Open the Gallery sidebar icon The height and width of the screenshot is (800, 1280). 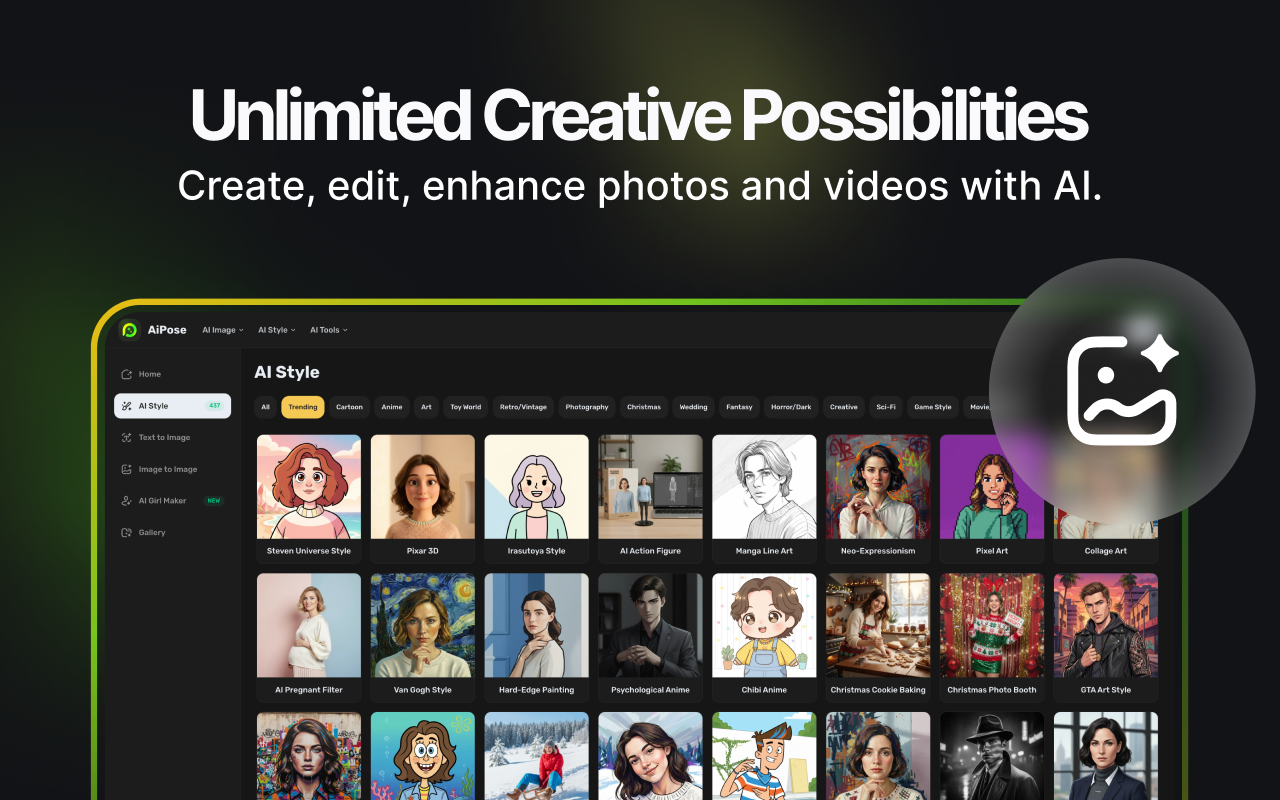pyautogui.click(x=126, y=532)
